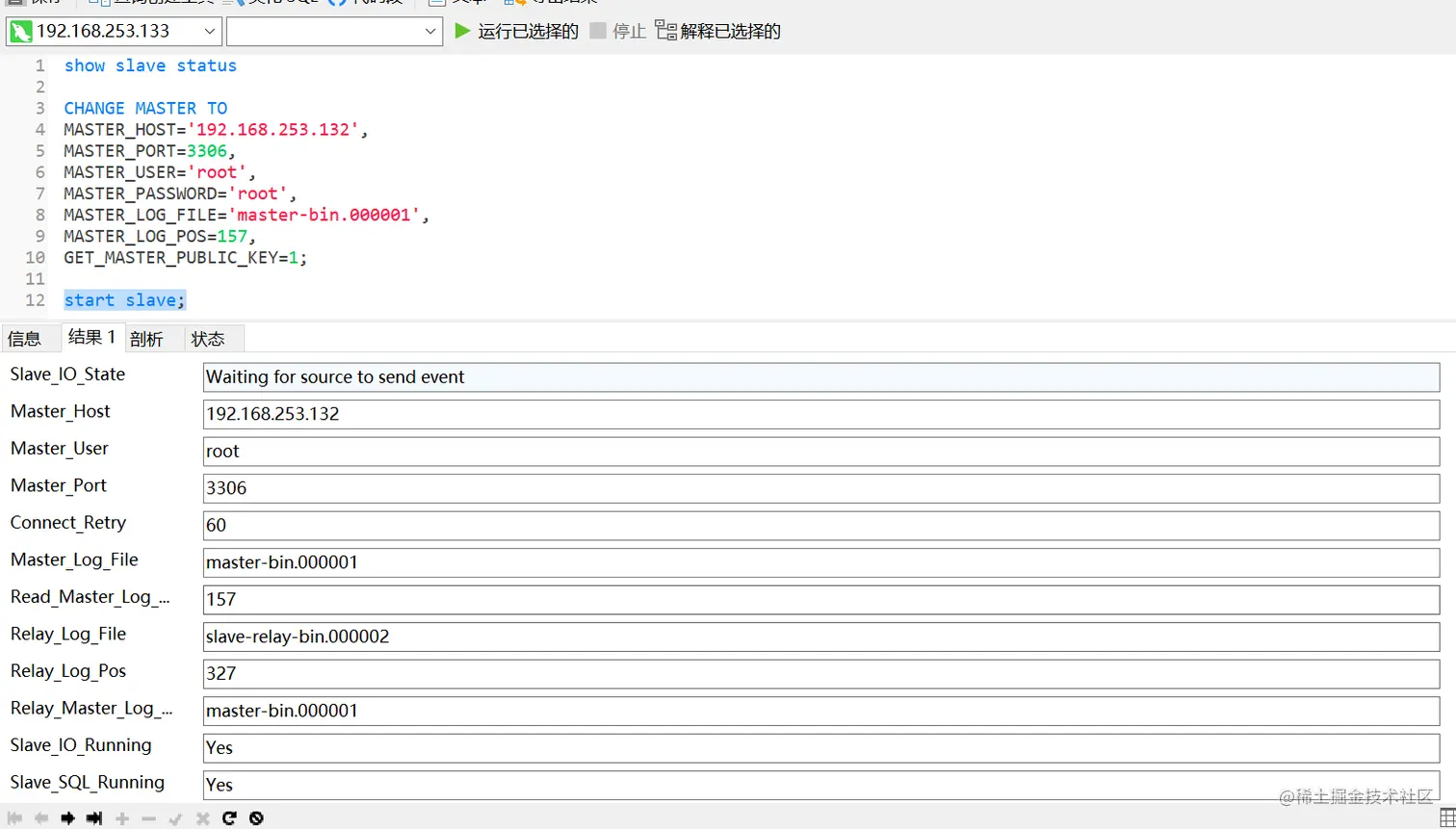
Task: Click the stop-loading circle icon in bottom bar
Action: [256, 818]
